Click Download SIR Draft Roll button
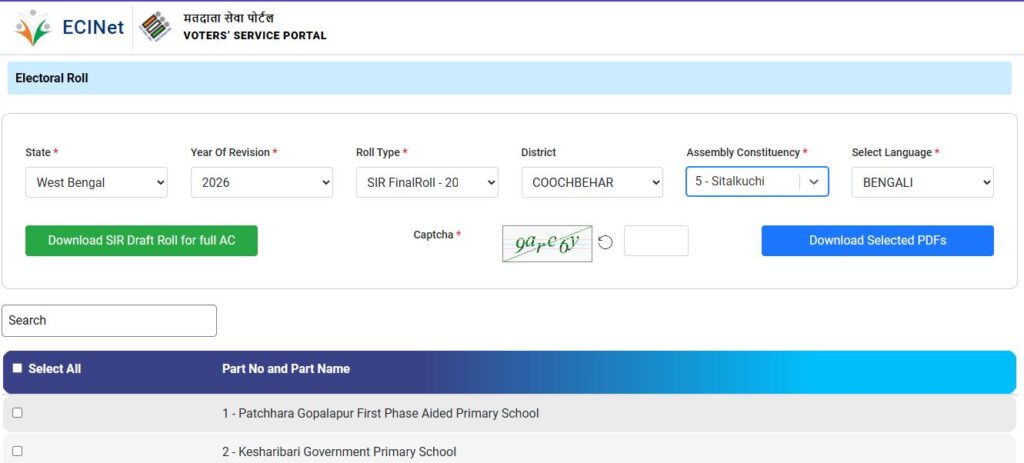This screenshot has width=1024, height=463. tap(141, 240)
